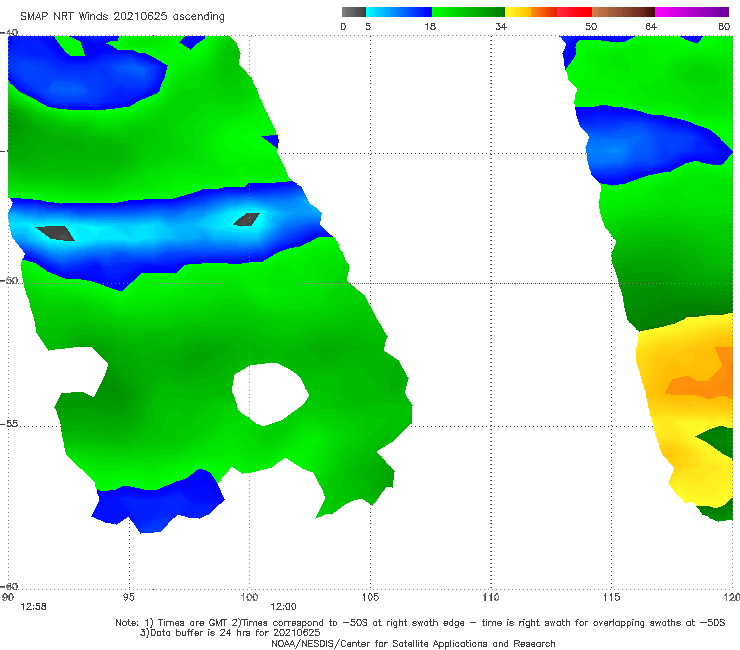Screen dimensions: 740x650
Task: Click the blue 5-18 segment of color bar
Action: pos(399,12)
